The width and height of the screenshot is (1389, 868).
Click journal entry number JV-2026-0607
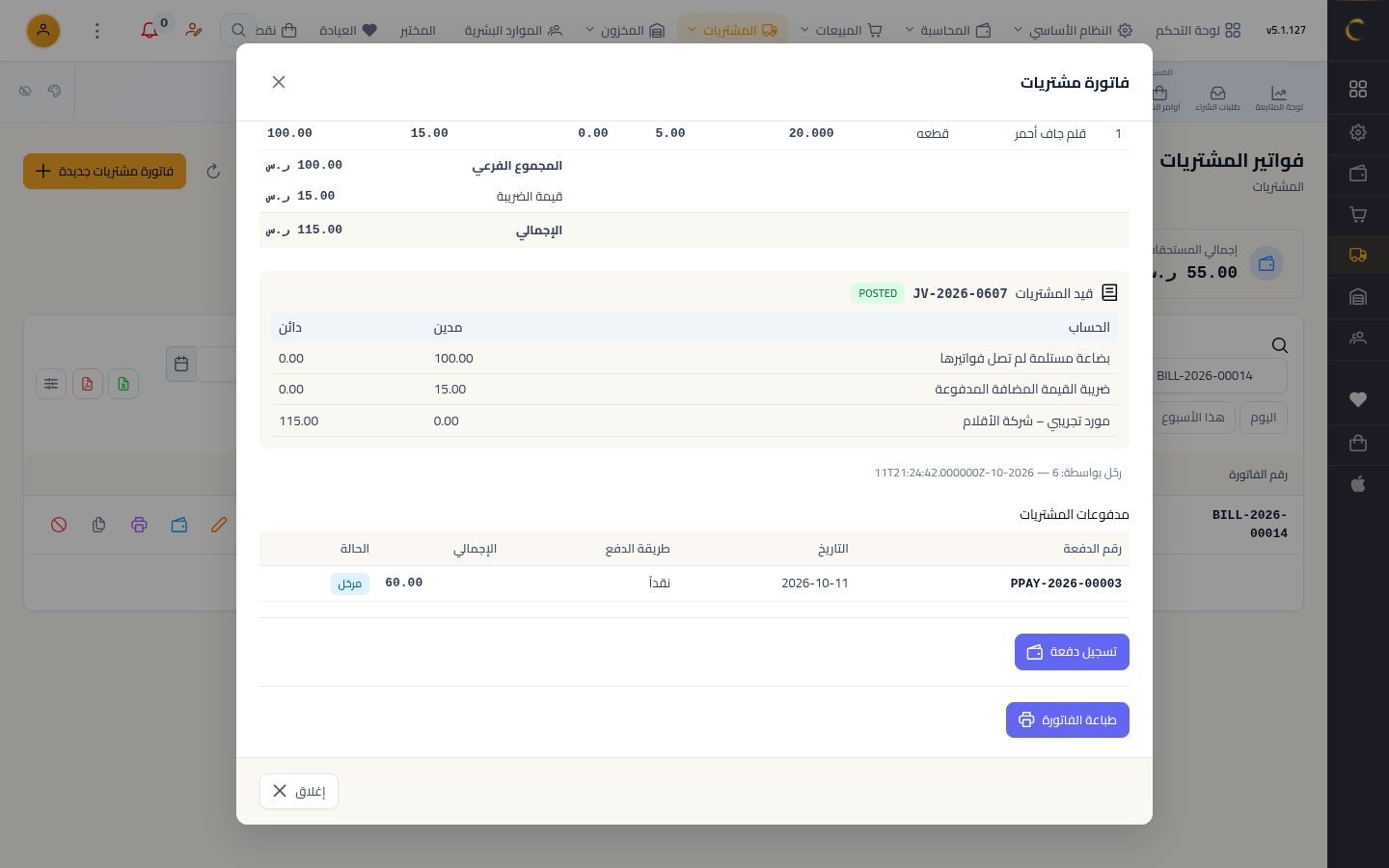point(960,293)
